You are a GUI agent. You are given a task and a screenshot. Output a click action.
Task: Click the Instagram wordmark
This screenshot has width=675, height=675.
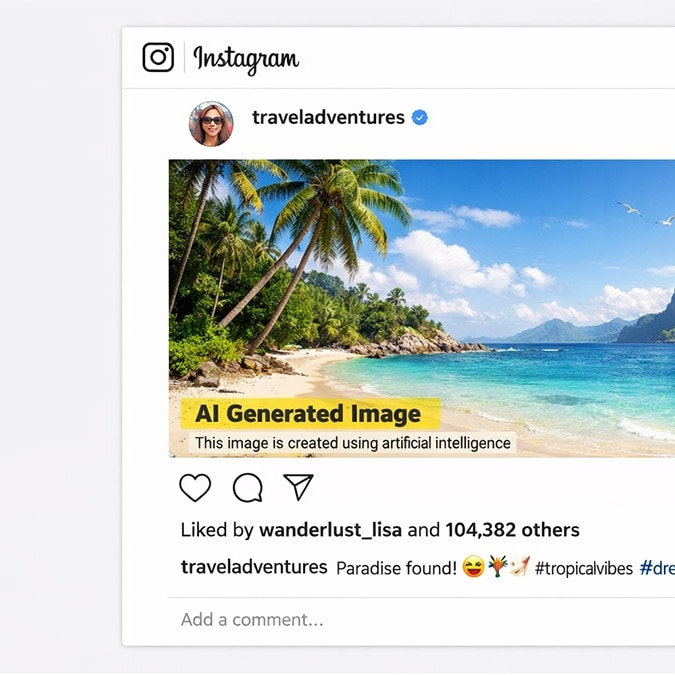(x=246, y=59)
